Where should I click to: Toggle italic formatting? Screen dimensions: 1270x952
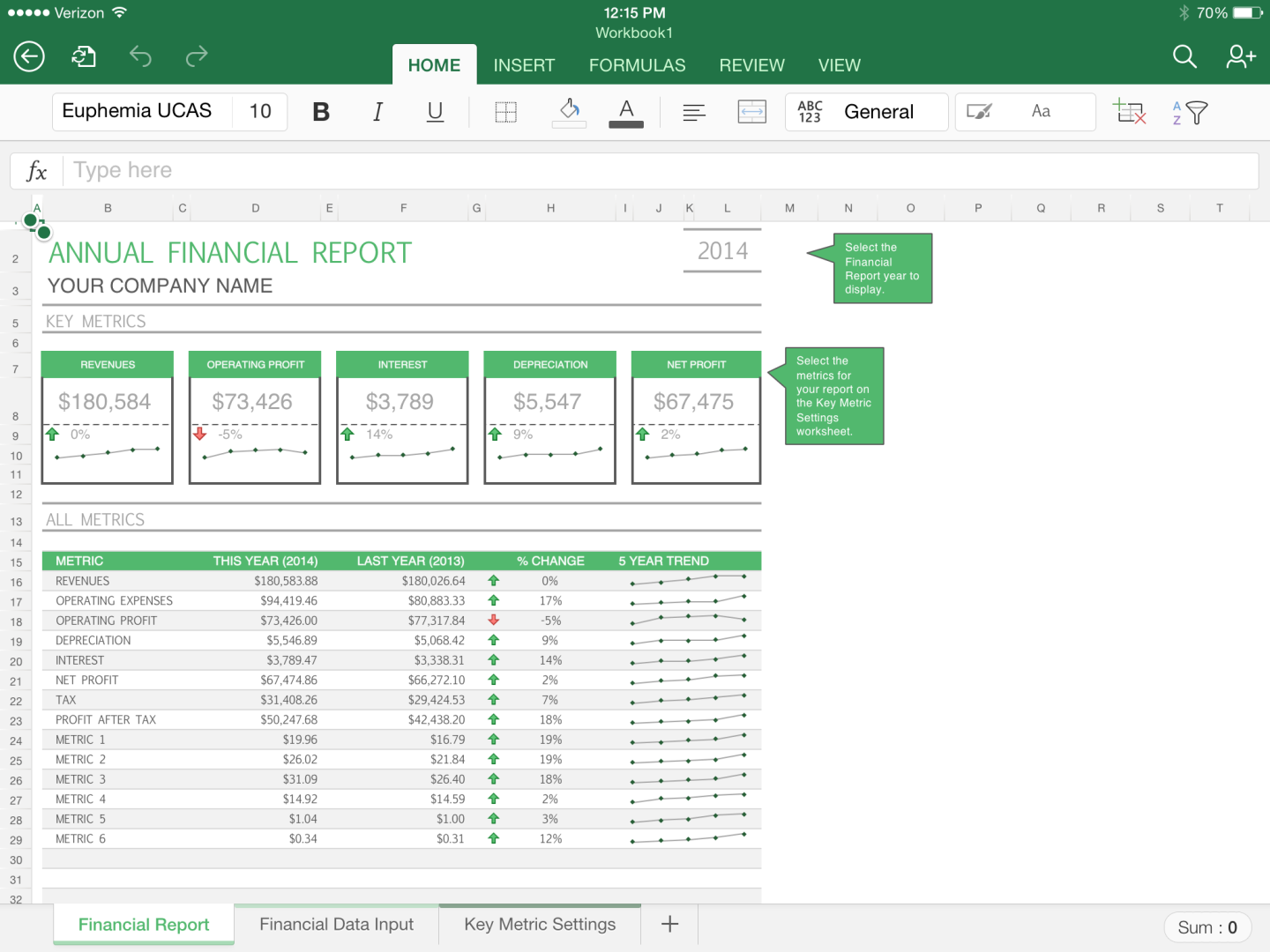pyautogui.click(x=377, y=112)
